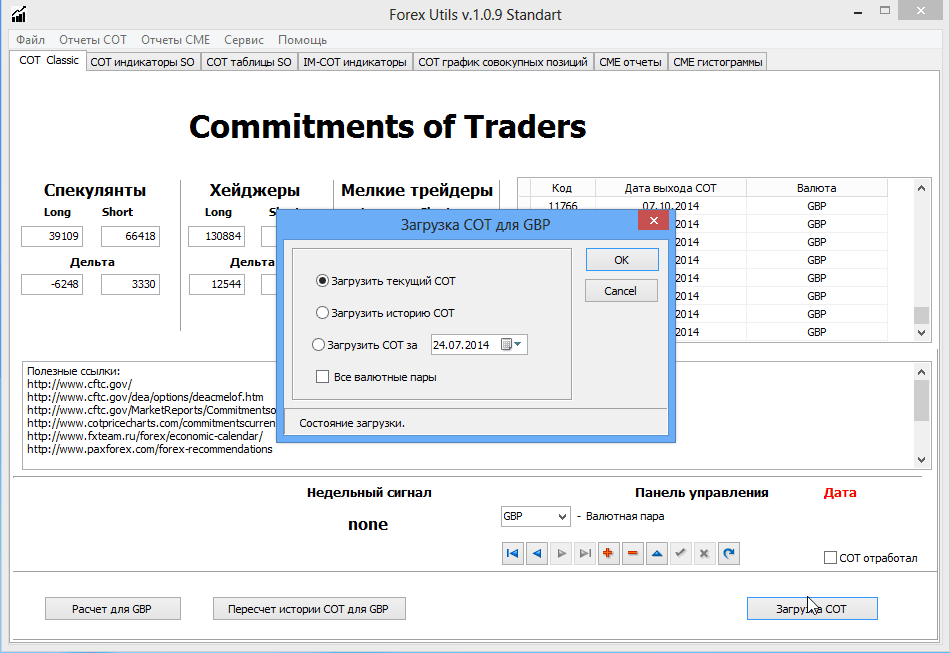Select 'Загрузить текущий COT' radio option
Viewport: 950px width, 653px height.
point(322,282)
